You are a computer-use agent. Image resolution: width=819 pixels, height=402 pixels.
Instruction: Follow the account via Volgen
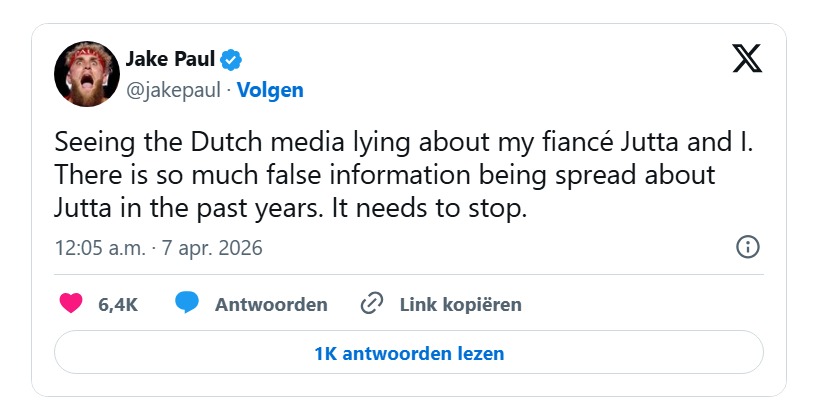[270, 90]
